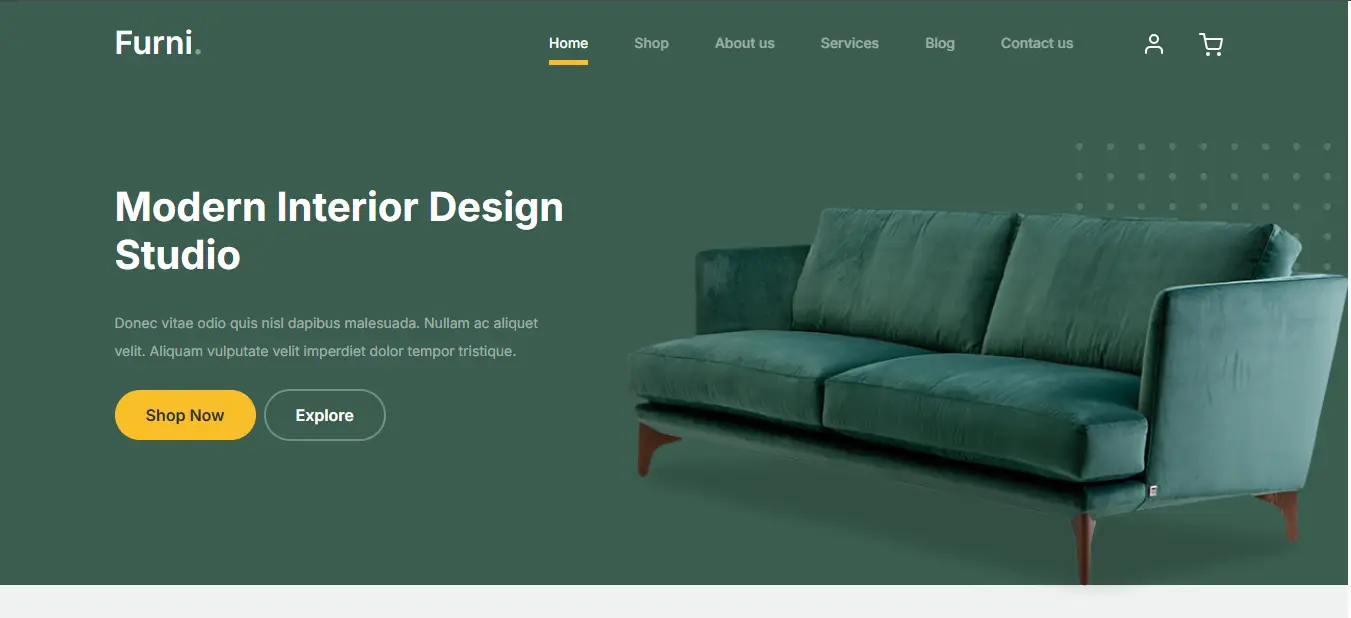Navigate to Services
Viewport: 1351px width, 618px height.
(x=849, y=43)
